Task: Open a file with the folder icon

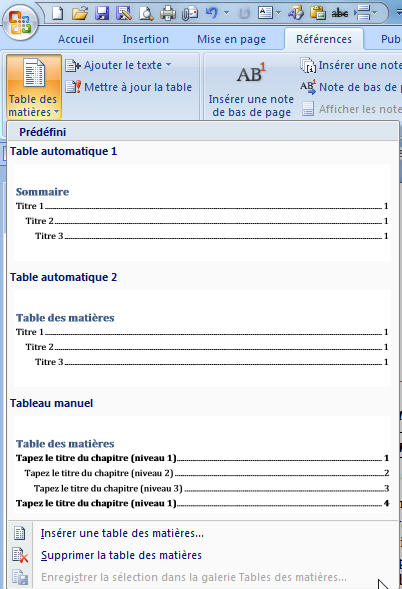Action: tap(80, 14)
